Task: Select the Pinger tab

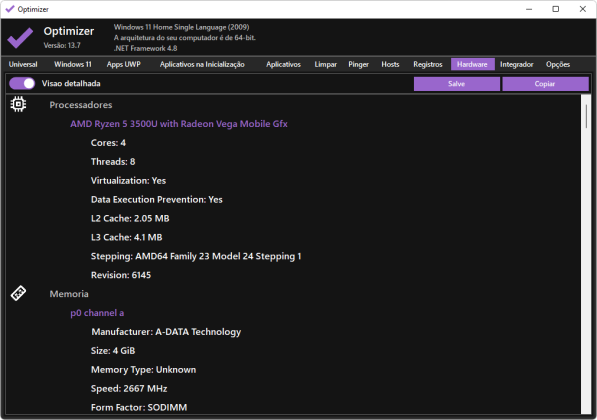Action: click(x=358, y=64)
